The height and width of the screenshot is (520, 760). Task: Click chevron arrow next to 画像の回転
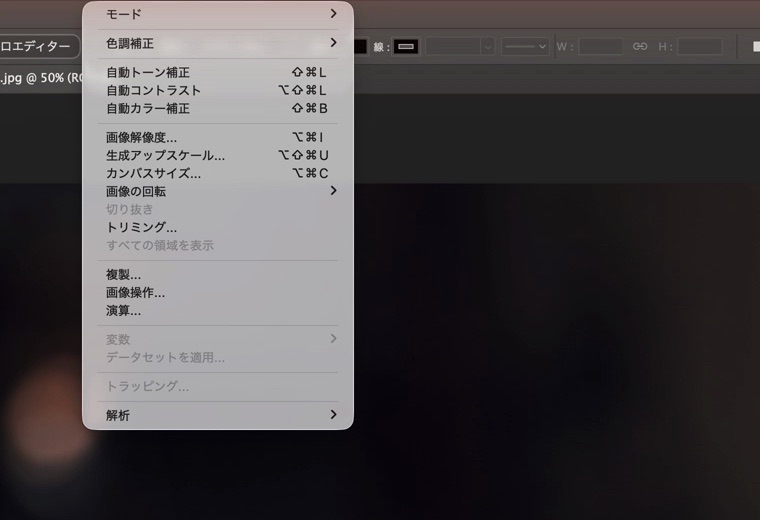click(333, 190)
